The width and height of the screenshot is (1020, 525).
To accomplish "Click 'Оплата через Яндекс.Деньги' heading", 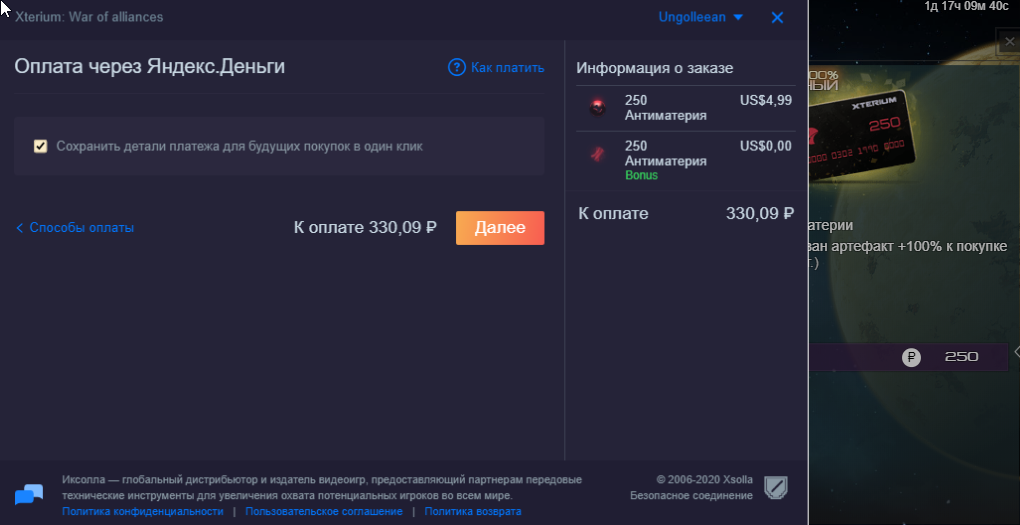I will tap(150, 67).
